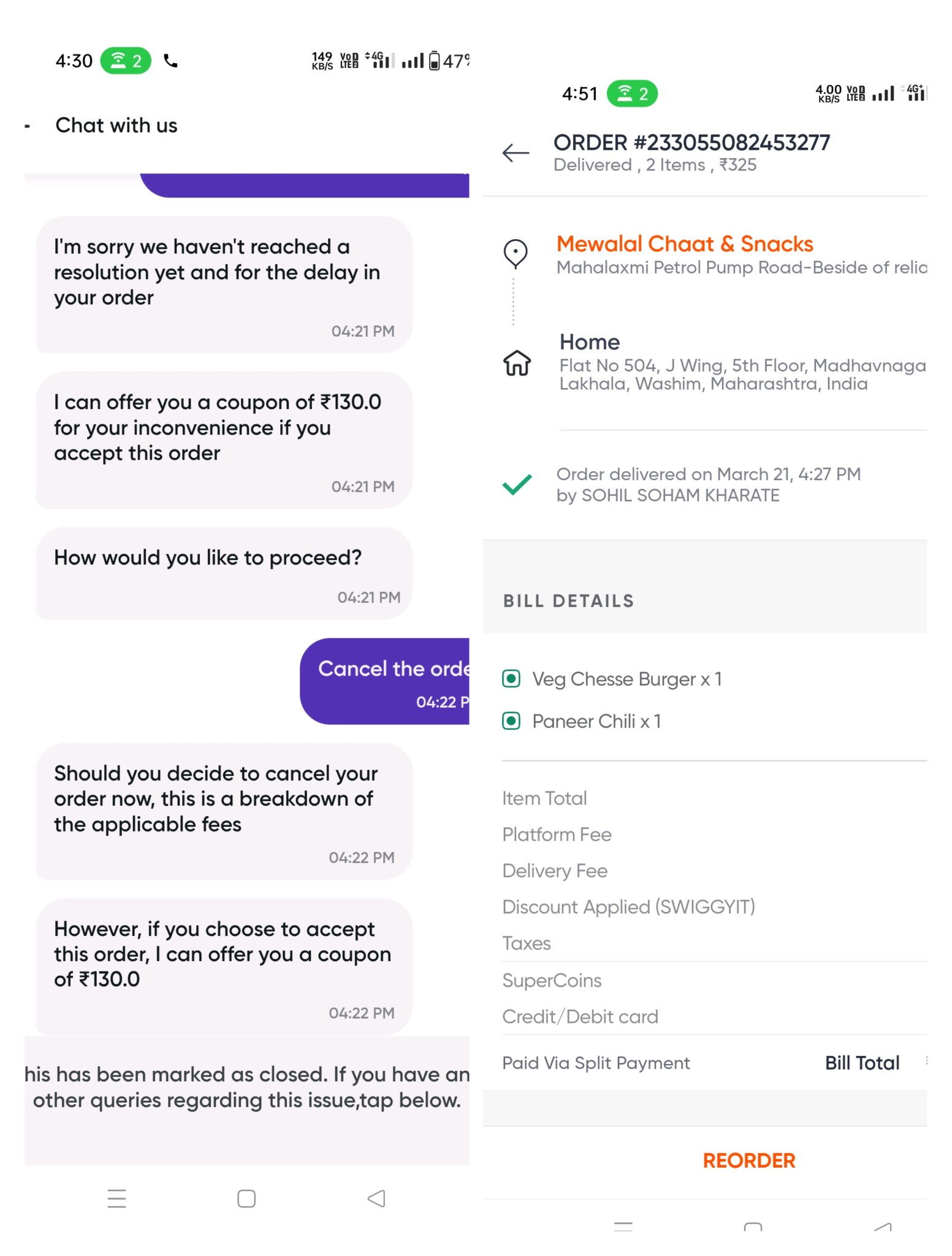Screen dimensions: 952x1256
Task: Open Mewalal Chaat & Snacks restaurant link
Action: pos(684,244)
